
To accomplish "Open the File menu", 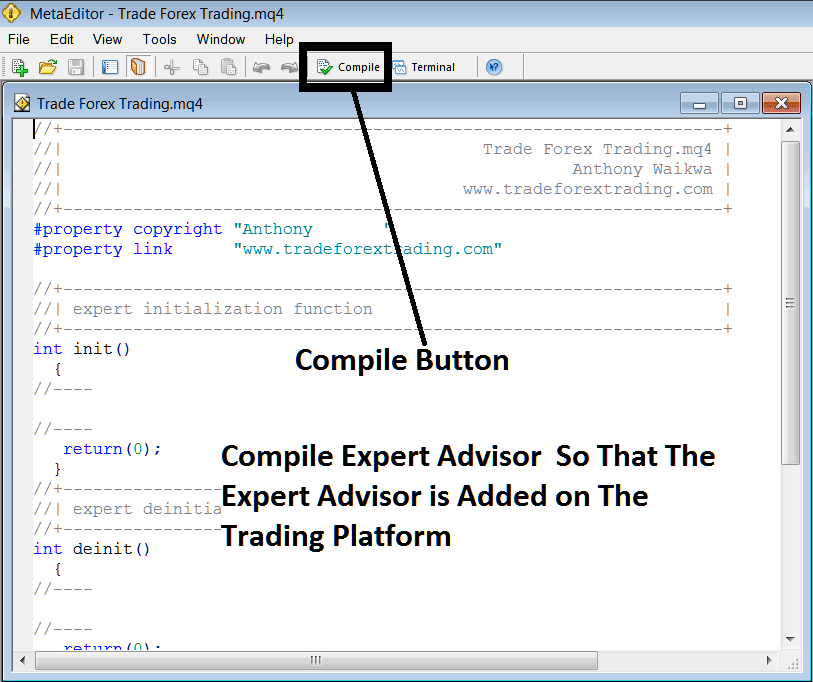I will pyautogui.click(x=18, y=39).
